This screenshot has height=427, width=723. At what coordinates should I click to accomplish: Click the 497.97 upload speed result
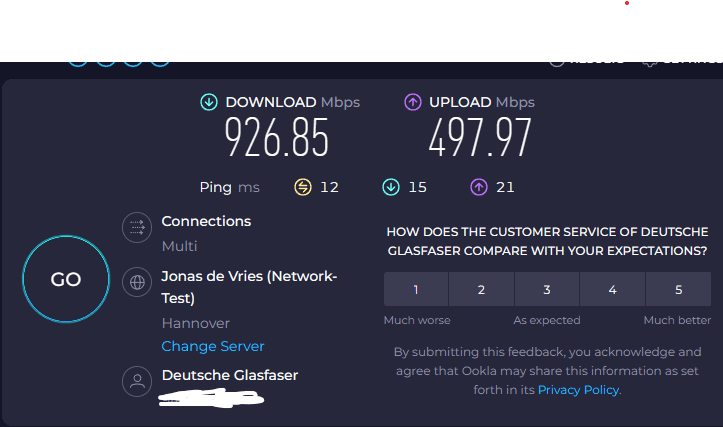click(480, 137)
